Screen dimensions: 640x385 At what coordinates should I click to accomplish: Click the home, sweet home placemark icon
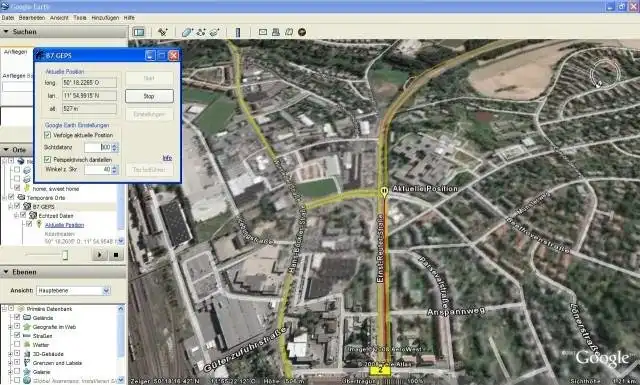tap(27, 188)
